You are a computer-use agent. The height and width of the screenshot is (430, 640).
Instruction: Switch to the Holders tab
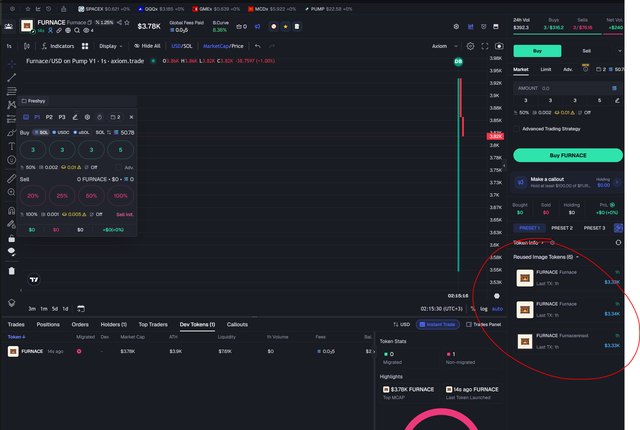(x=113, y=324)
